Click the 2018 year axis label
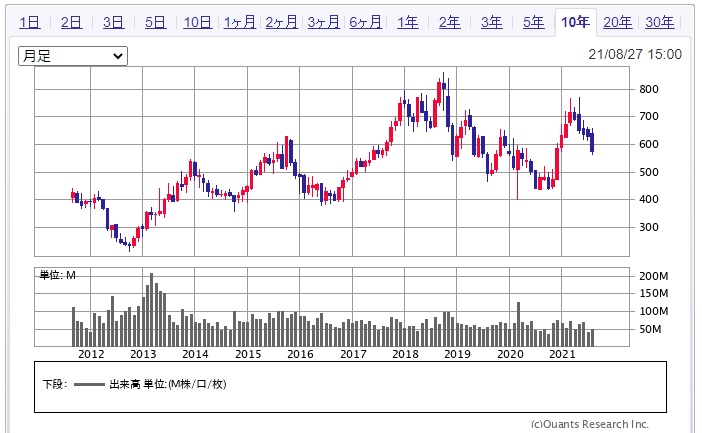Image resolution: width=702 pixels, height=433 pixels. coord(405,354)
